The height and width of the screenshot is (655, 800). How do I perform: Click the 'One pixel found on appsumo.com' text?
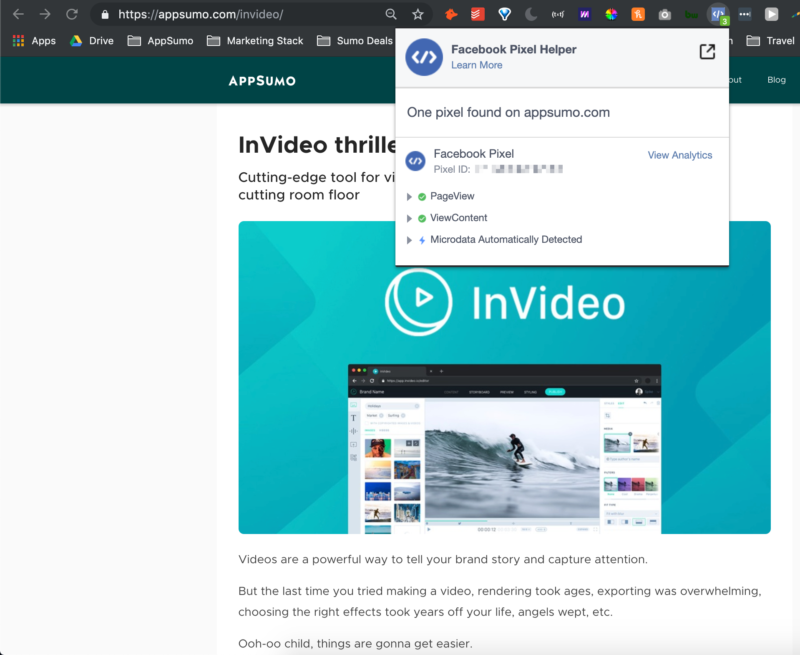pyautogui.click(x=508, y=112)
